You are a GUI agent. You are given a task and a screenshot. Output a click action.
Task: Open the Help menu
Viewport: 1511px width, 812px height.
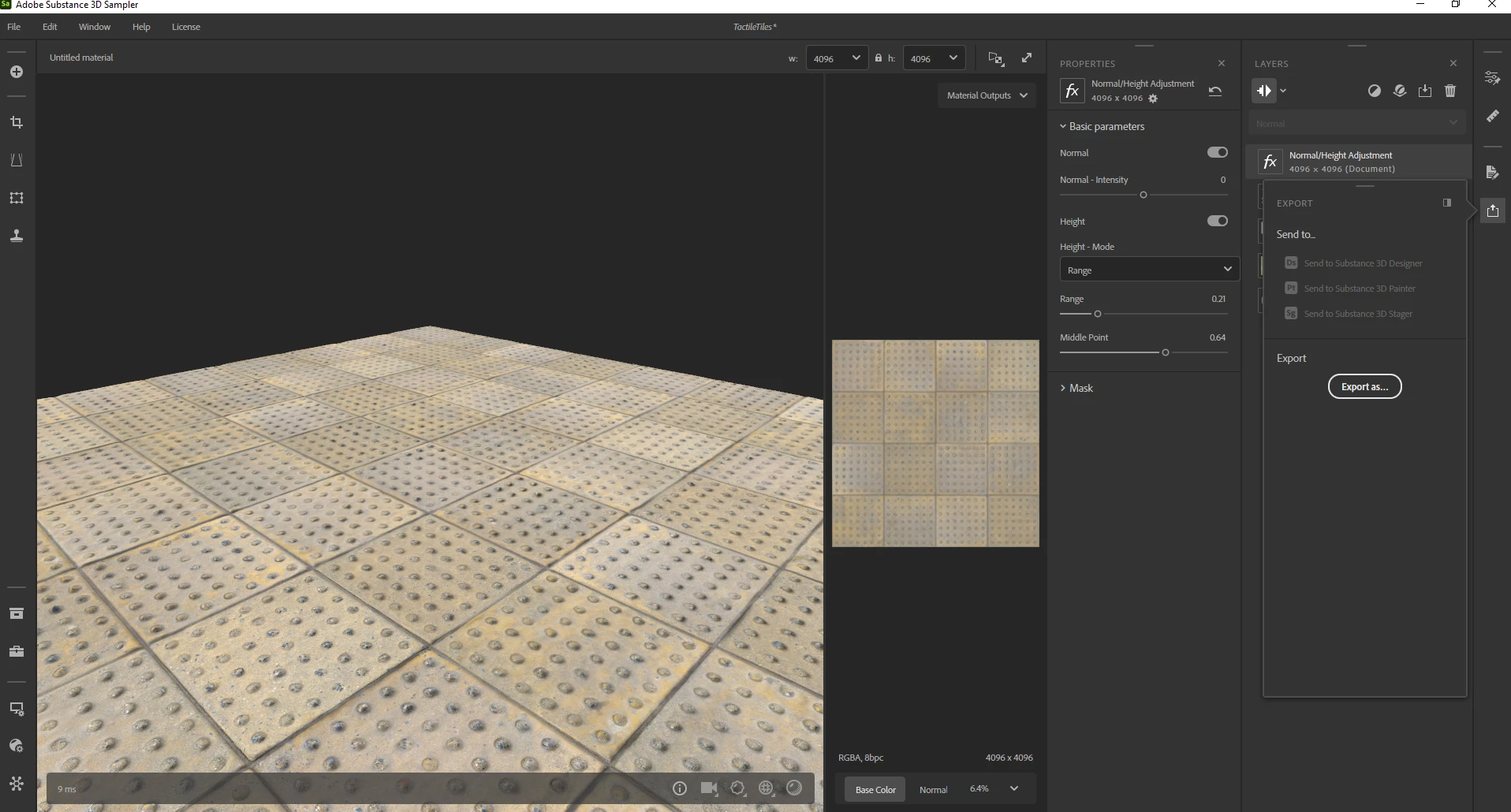pyautogui.click(x=141, y=27)
